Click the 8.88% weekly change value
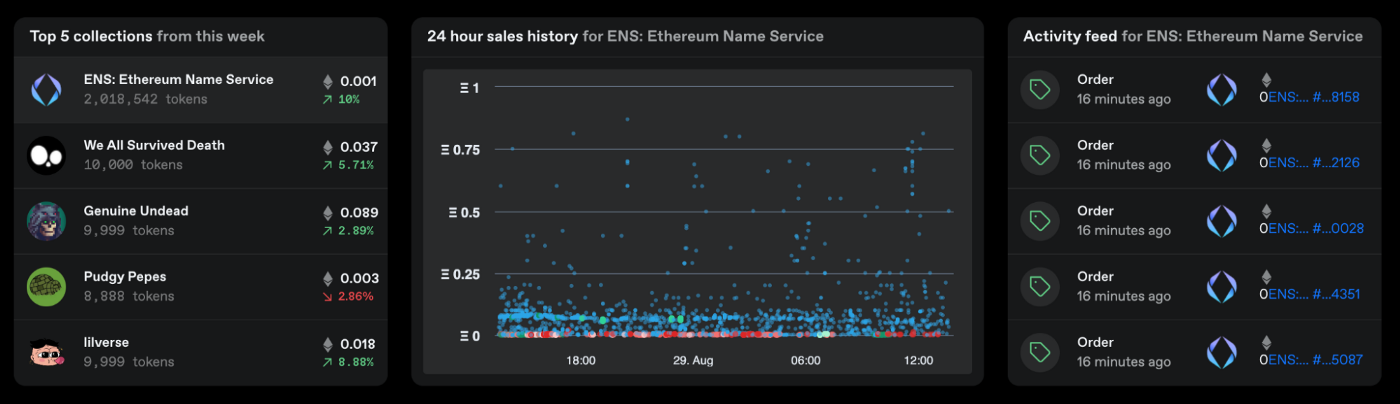This screenshot has width=1400, height=404. point(356,362)
